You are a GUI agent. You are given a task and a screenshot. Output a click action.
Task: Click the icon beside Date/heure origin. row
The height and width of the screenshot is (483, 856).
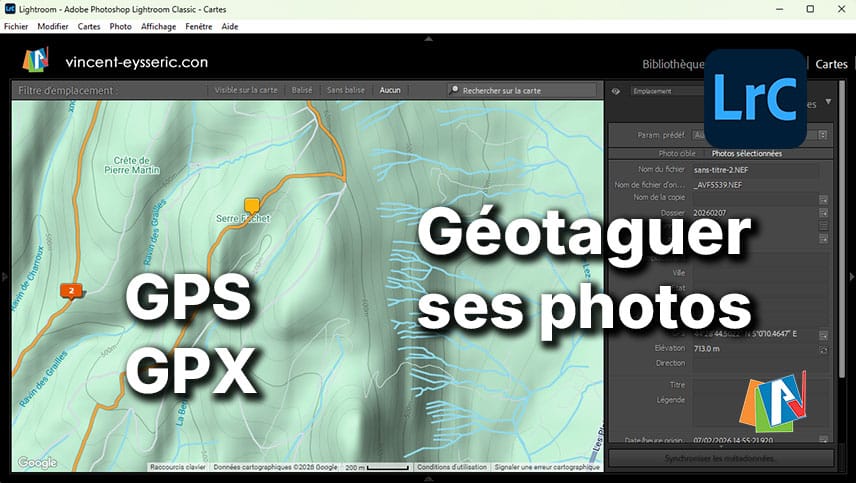pyautogui.click(x=824, y=440)
